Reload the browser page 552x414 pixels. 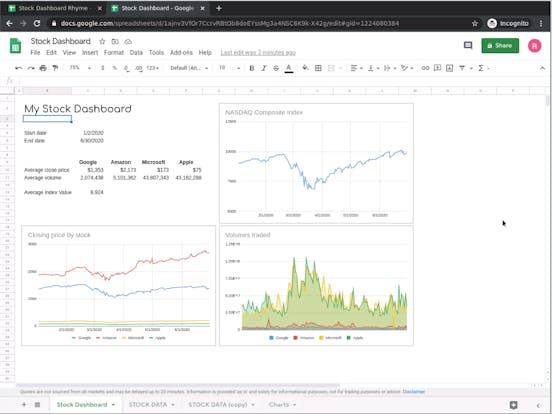(x=37, y=24)
